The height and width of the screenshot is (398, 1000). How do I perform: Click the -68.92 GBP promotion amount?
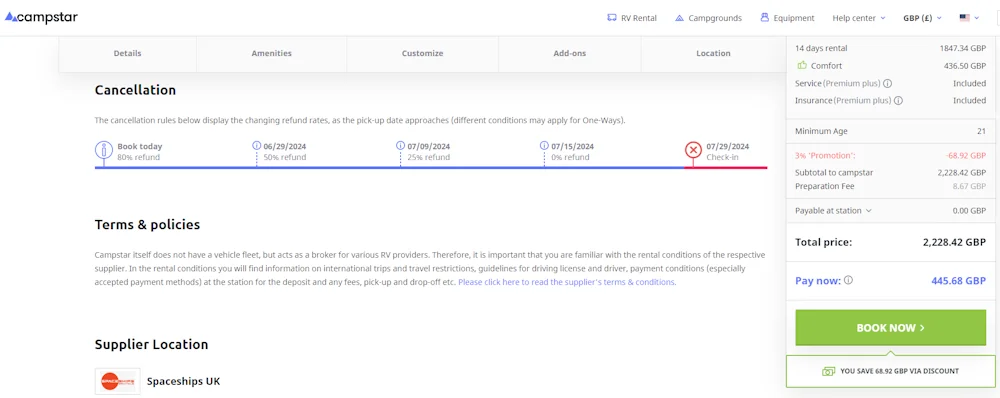point(966,155)
